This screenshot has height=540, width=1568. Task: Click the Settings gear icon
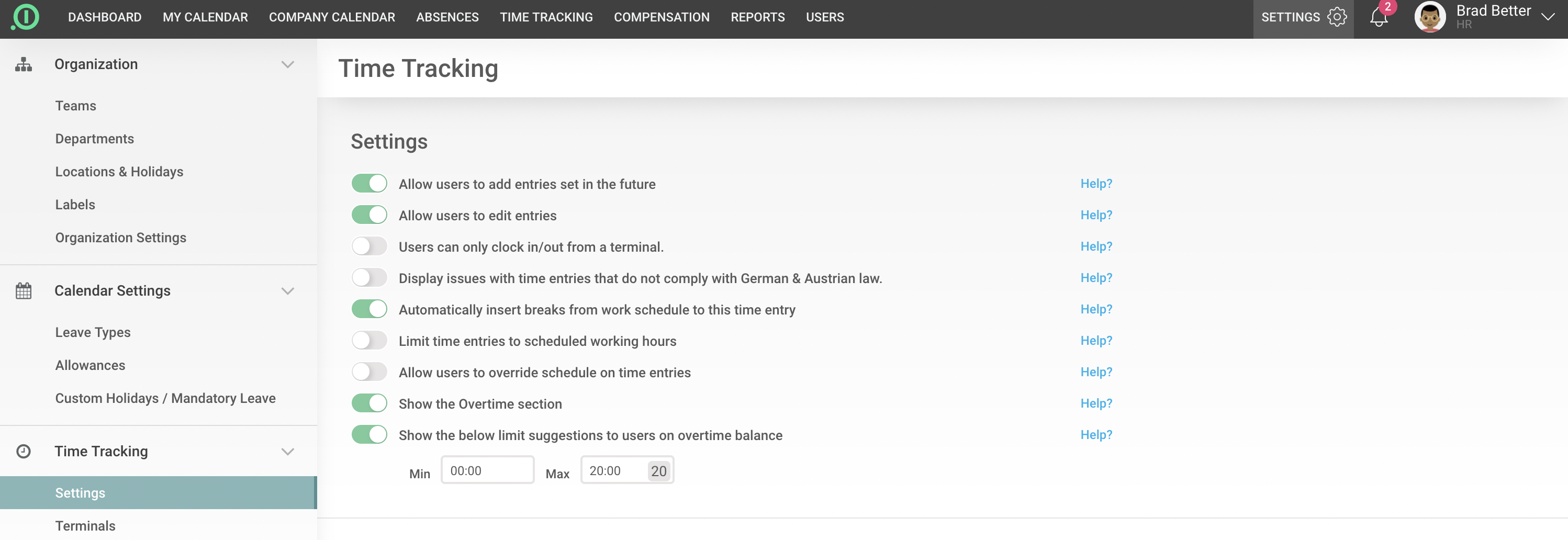[1337, 17]
